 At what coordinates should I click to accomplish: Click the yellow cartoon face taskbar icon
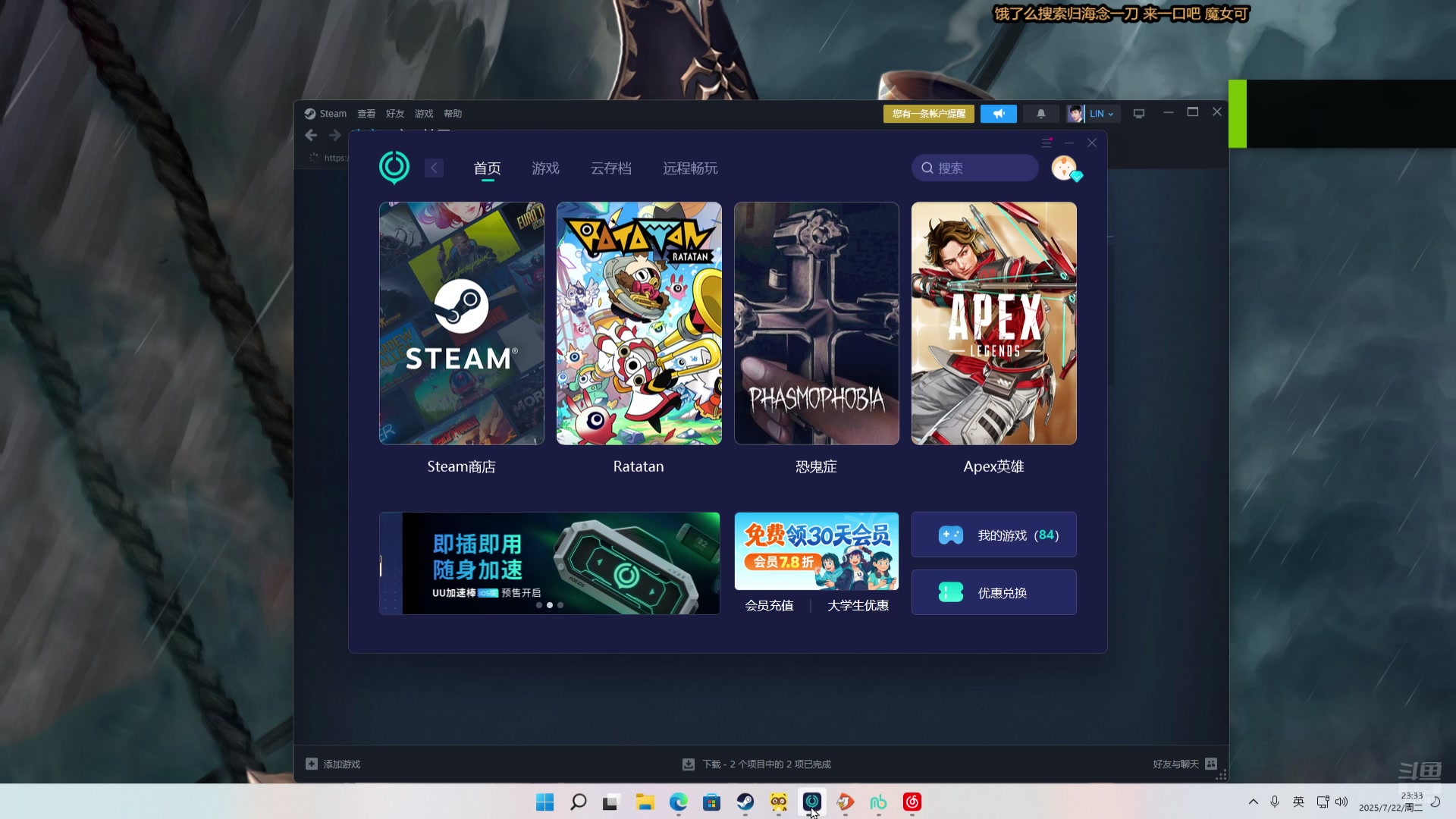click(779, 802)
